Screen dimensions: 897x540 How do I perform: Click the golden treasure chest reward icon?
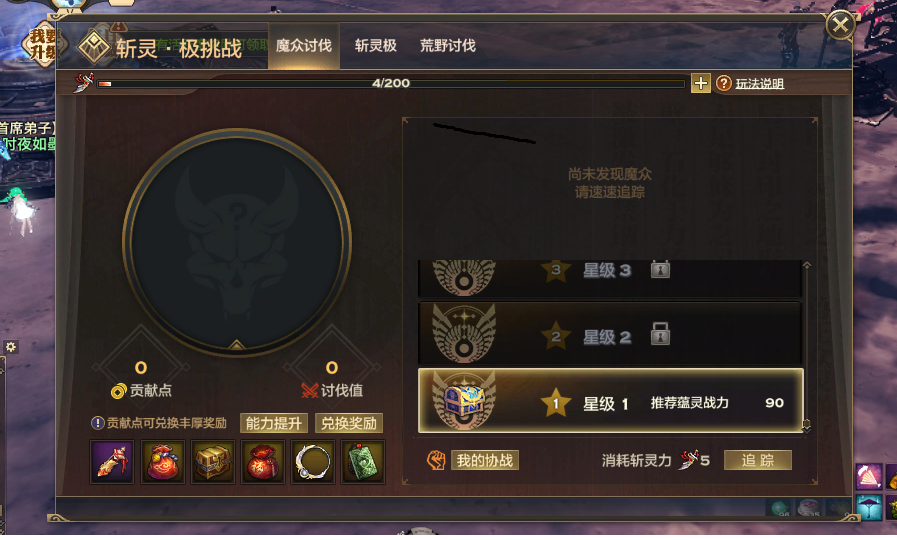click(212, 462)
